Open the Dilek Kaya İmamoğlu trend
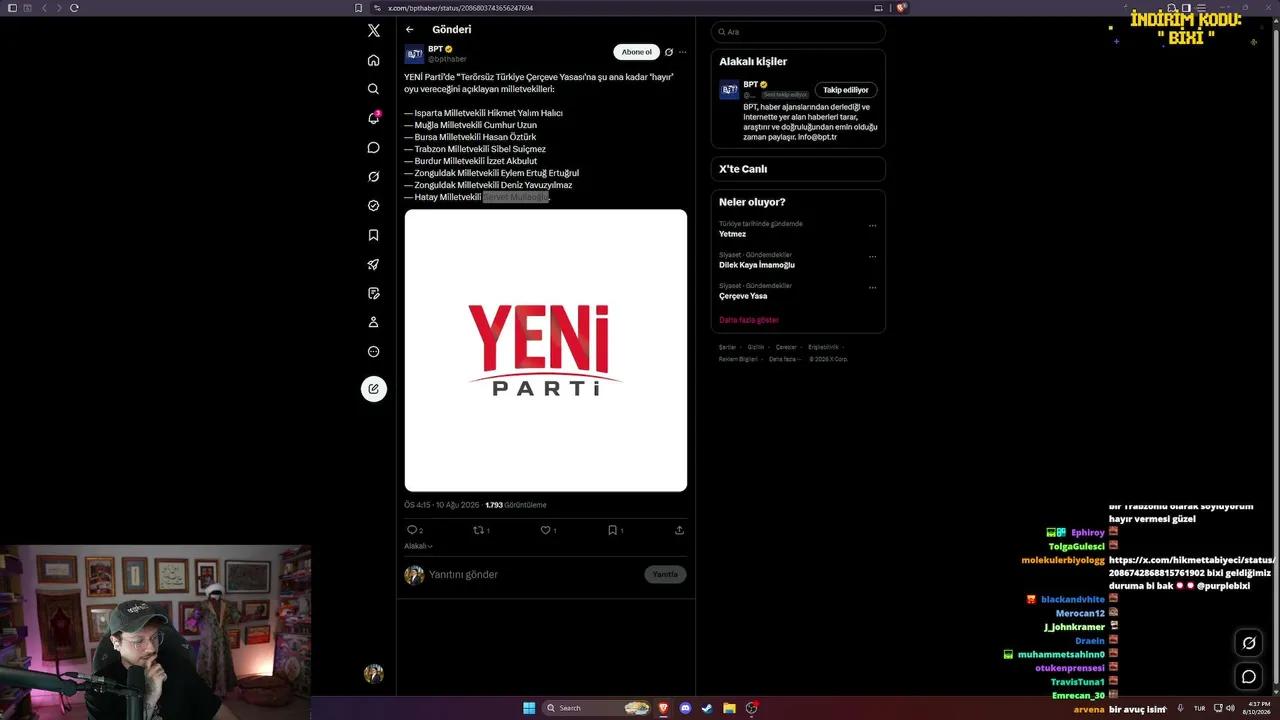Screen dimensions: 1280x720 coord(757,265)
